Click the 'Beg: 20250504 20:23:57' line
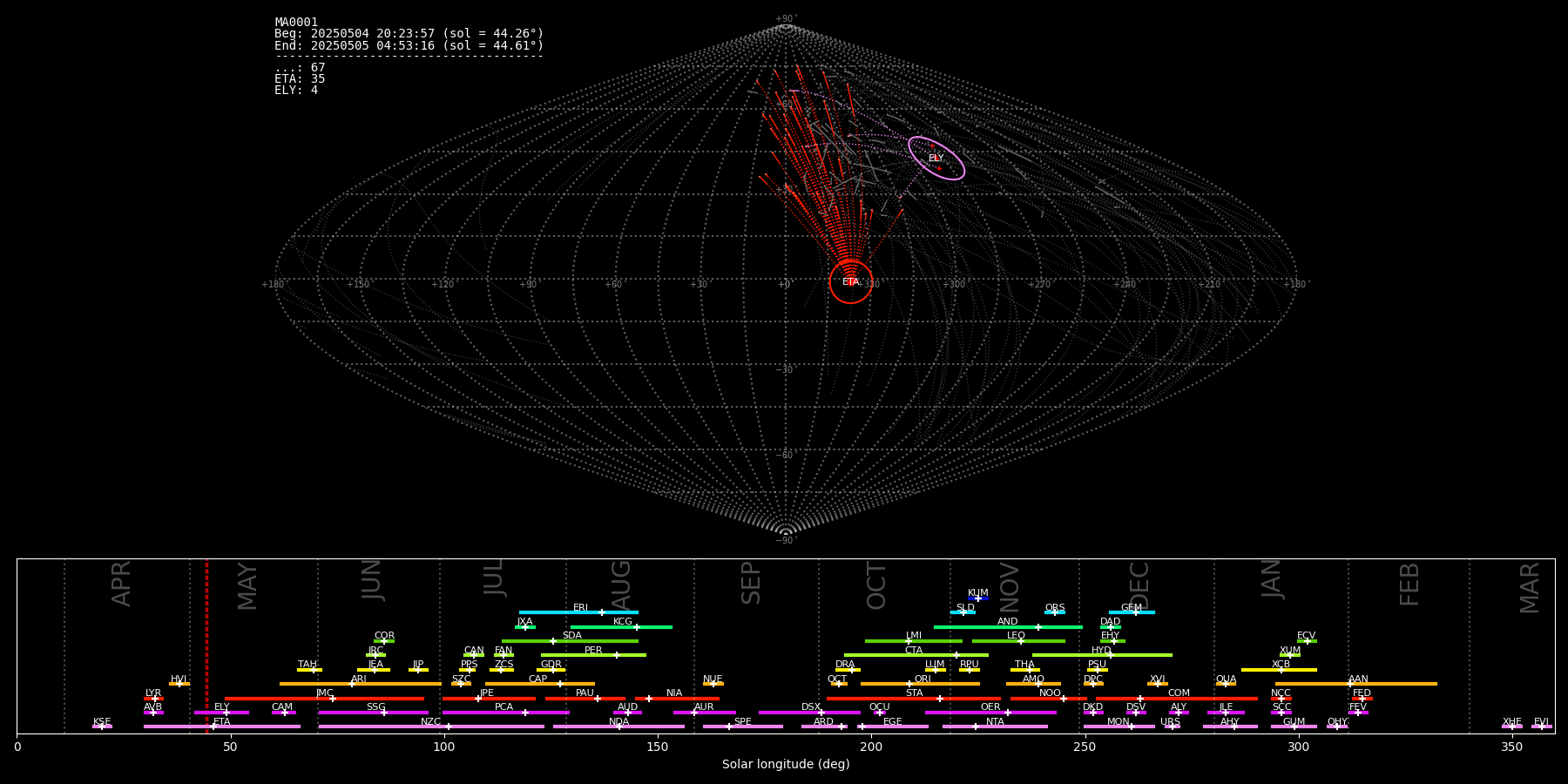Screen dimensions: 1568x784 click(409, 34)
